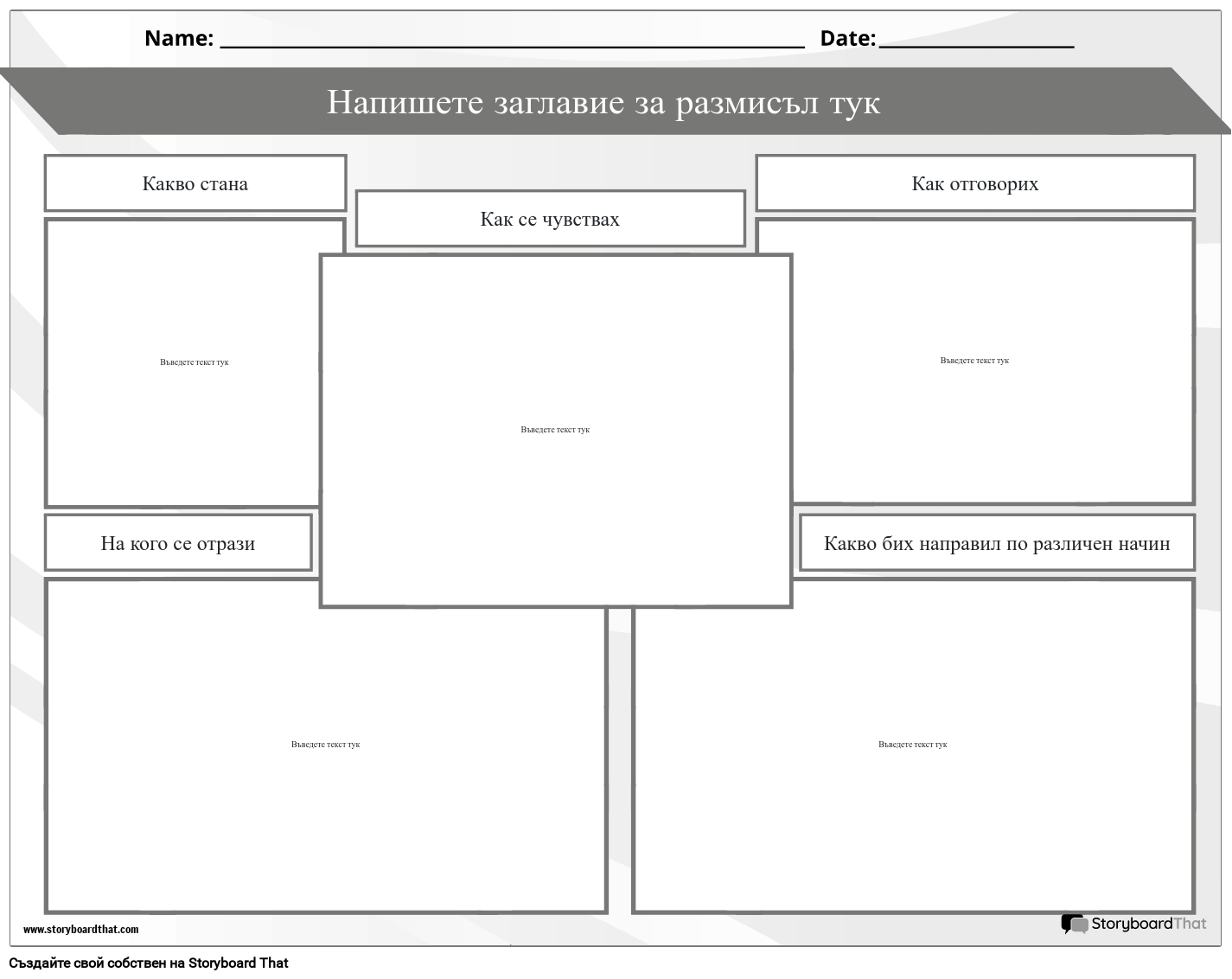
Task: Select the 'Как се чувствах' header box
Action: pyautogui.click(x=550, y=219)
